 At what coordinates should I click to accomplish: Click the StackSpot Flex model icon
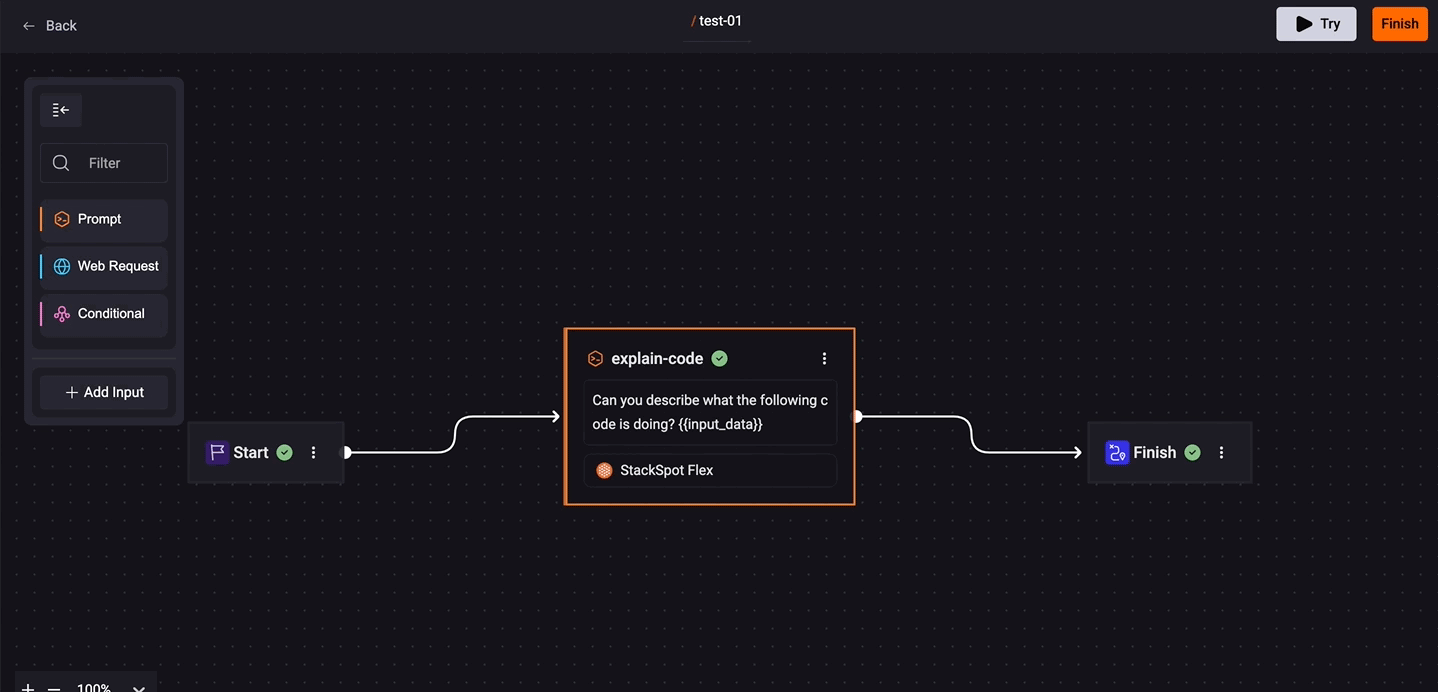[x=604, y=470]
